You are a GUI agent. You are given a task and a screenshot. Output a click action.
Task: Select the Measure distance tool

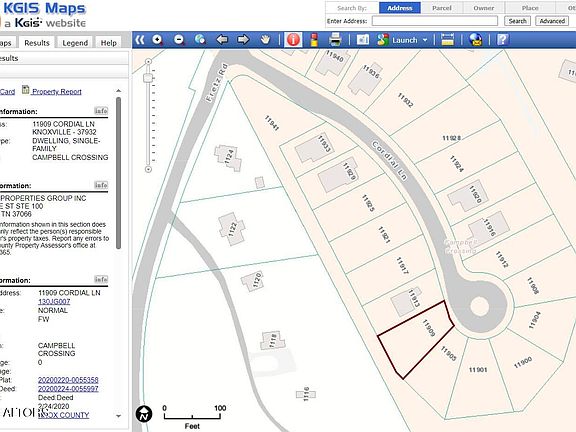pos(447,40)
